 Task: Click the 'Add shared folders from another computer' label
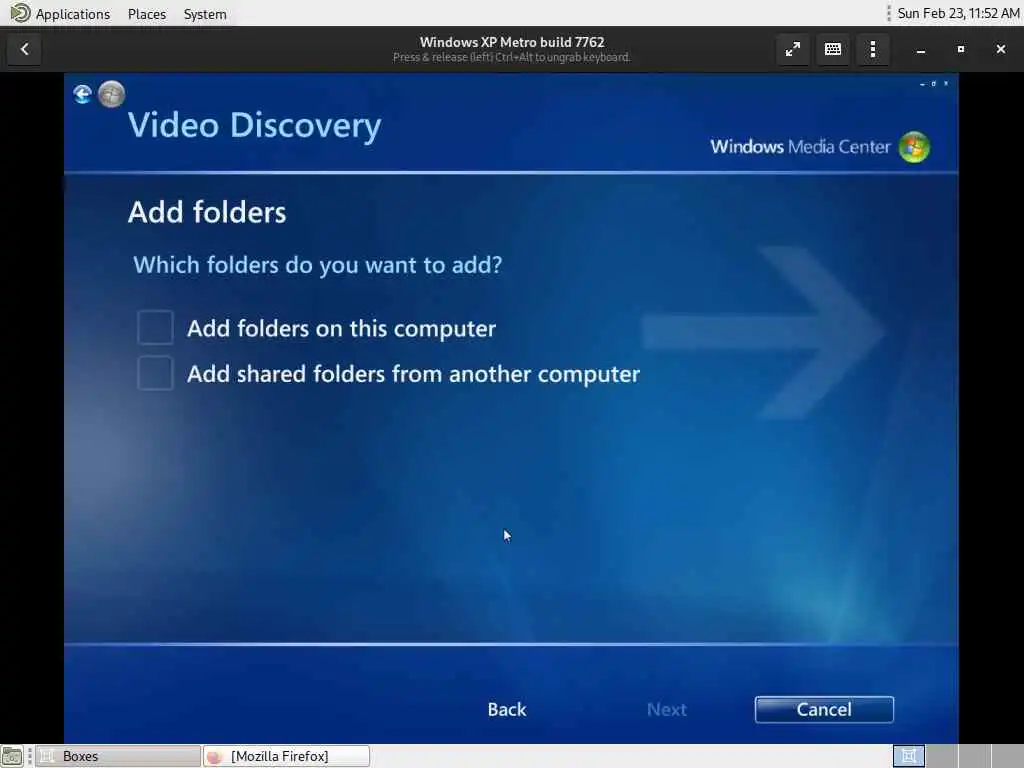[x=413, y=374]
